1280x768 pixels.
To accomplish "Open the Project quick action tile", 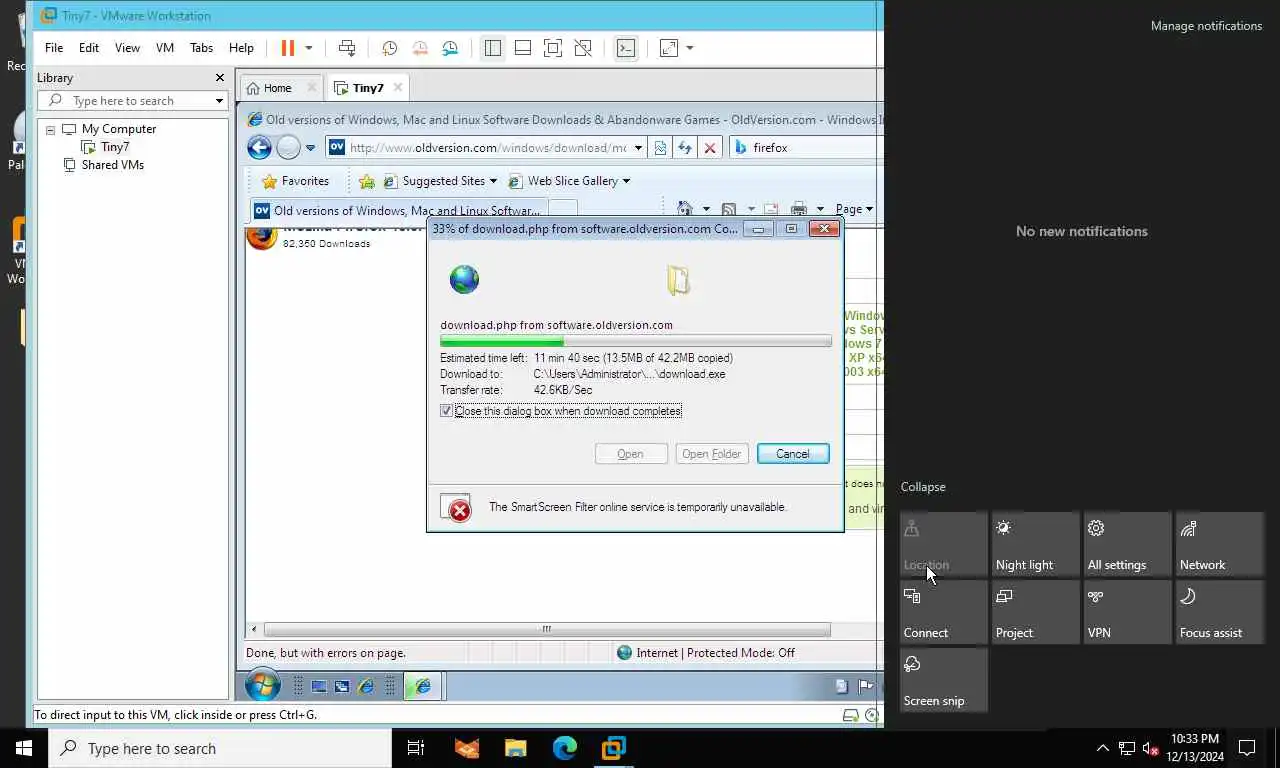I will tap(1036, 612).
